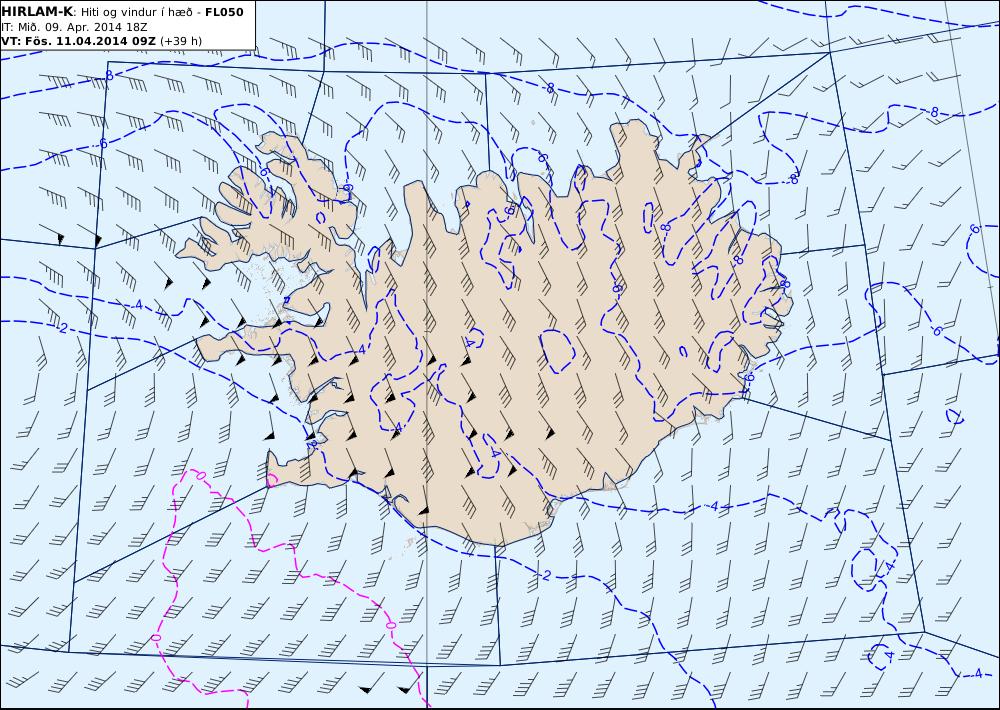Click the -2 isotherm label off Iceland's south coast
Screen dimensions: 1000x710
(545, 575)
